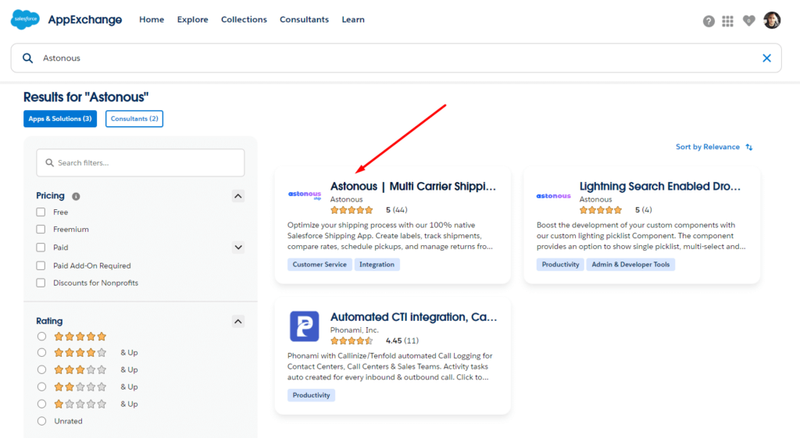This screenshot has width=800, height=438.
Task: Select four stars & Up rating
Action: (x=41, y=353)
